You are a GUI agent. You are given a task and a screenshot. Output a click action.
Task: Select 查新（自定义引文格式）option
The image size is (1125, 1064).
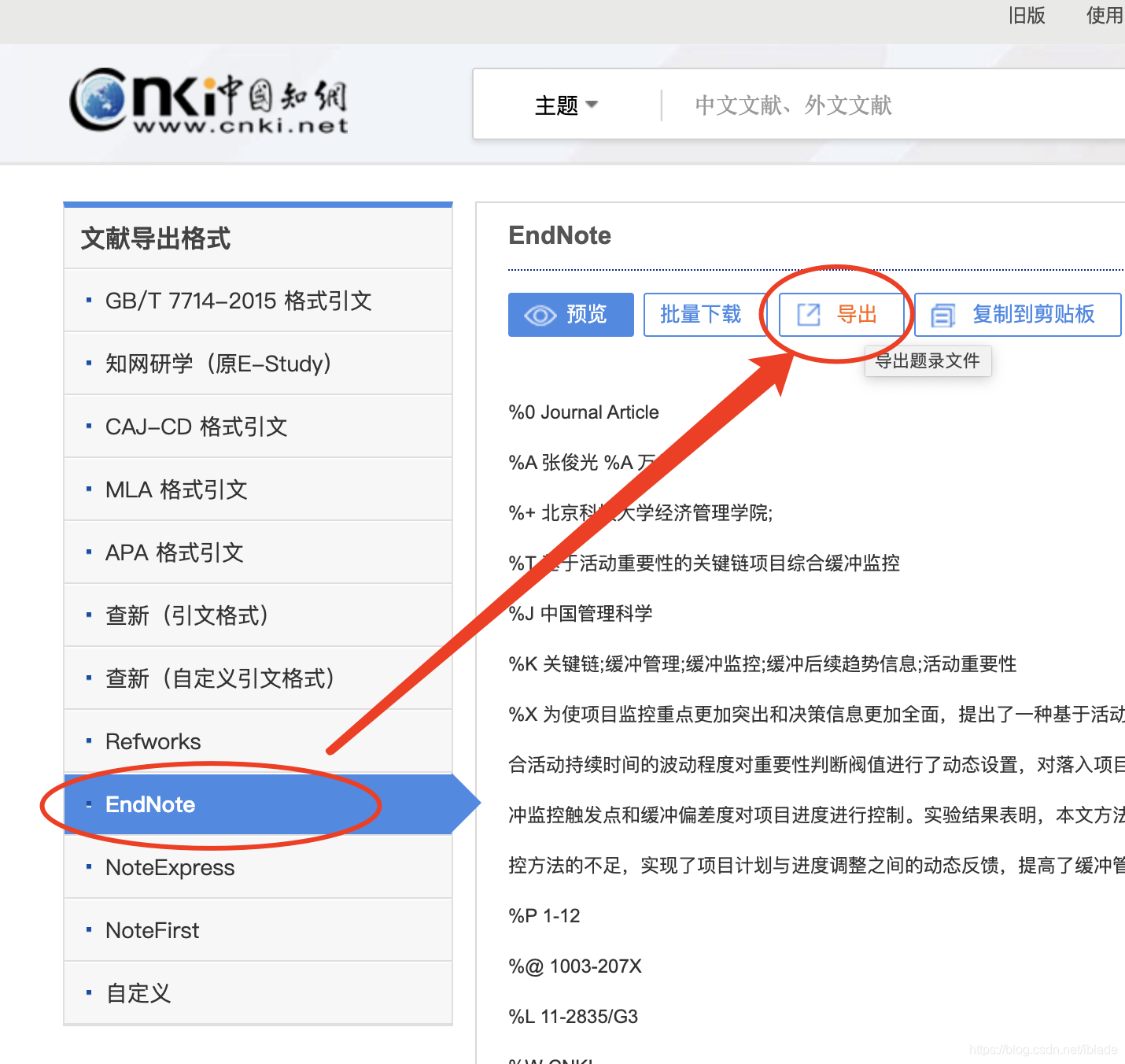pos(258,678)
